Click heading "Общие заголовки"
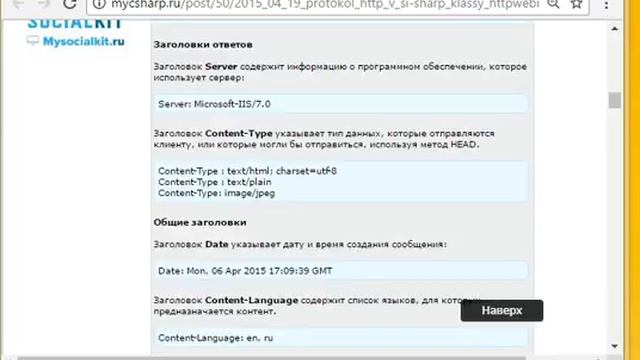The height and width of the screenshot is (360, 640). tap(200, 222)
